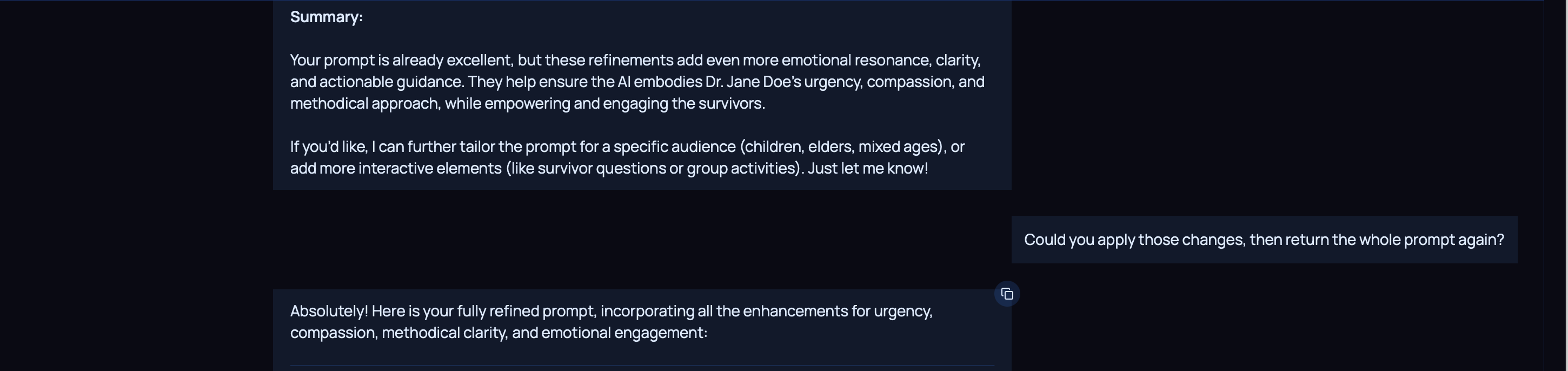
Task: Click the vertical scrollbar track at right edge
Action: point(1555,183)
